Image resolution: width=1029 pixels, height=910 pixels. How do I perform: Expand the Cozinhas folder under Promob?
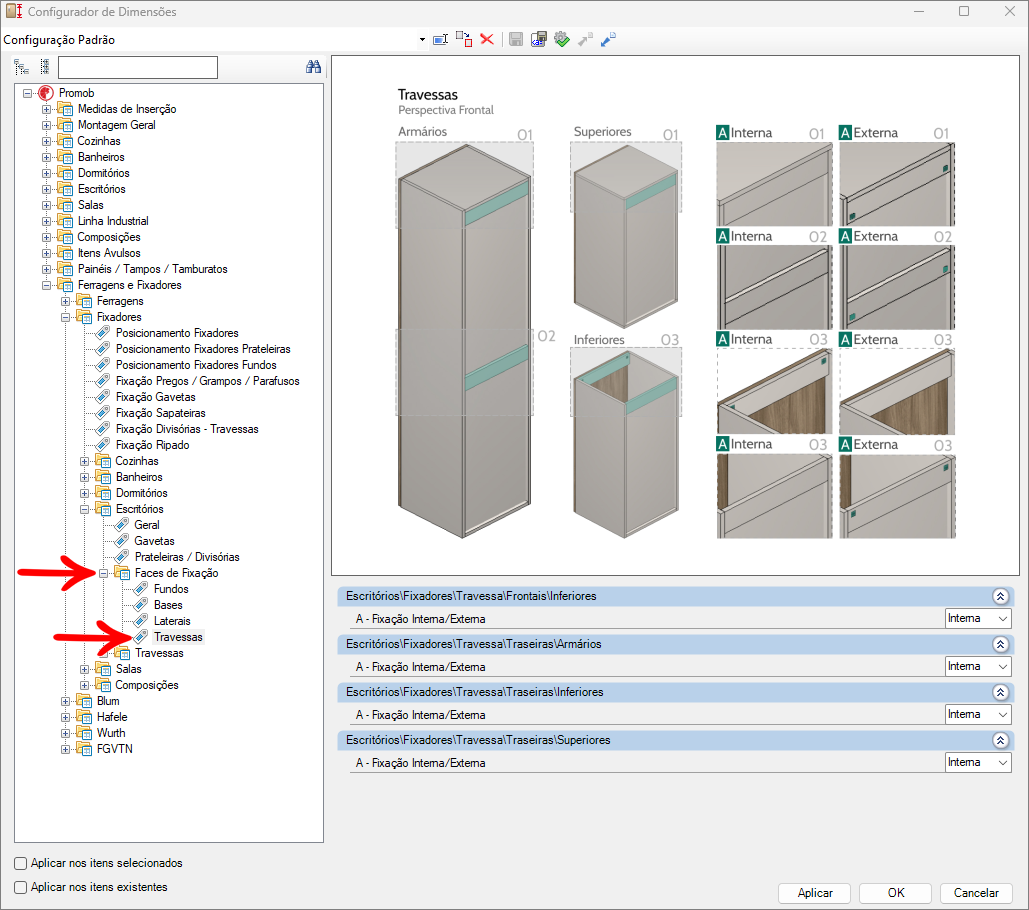click(x=46, y=141)
